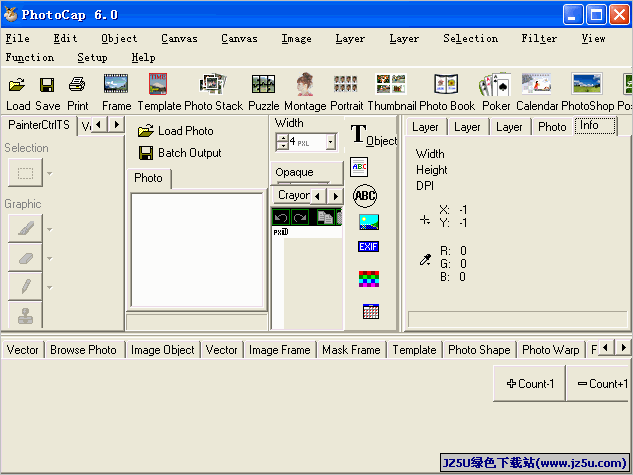The width and height of the screenshot is (633, 475).
Task: Switch to the Image Object tab
Action: (163, 350)
